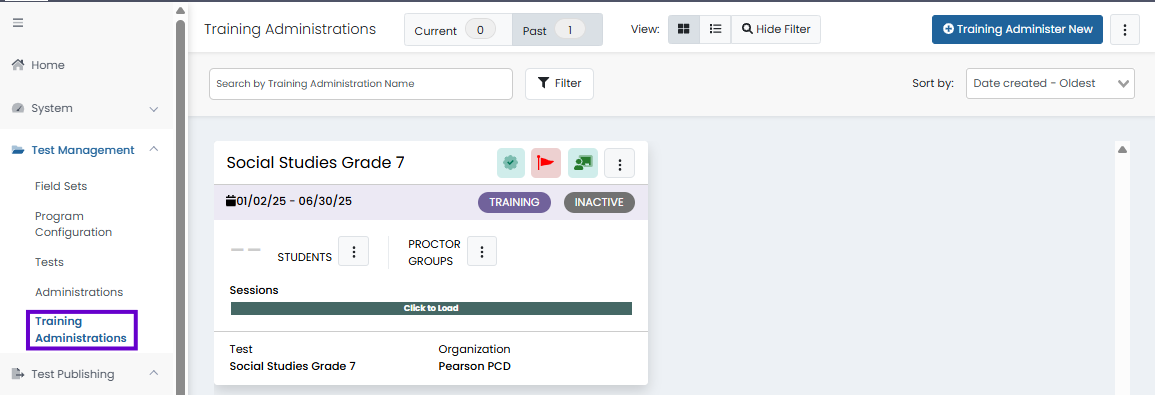Click the red flag icon on card

tap(546, 163)
